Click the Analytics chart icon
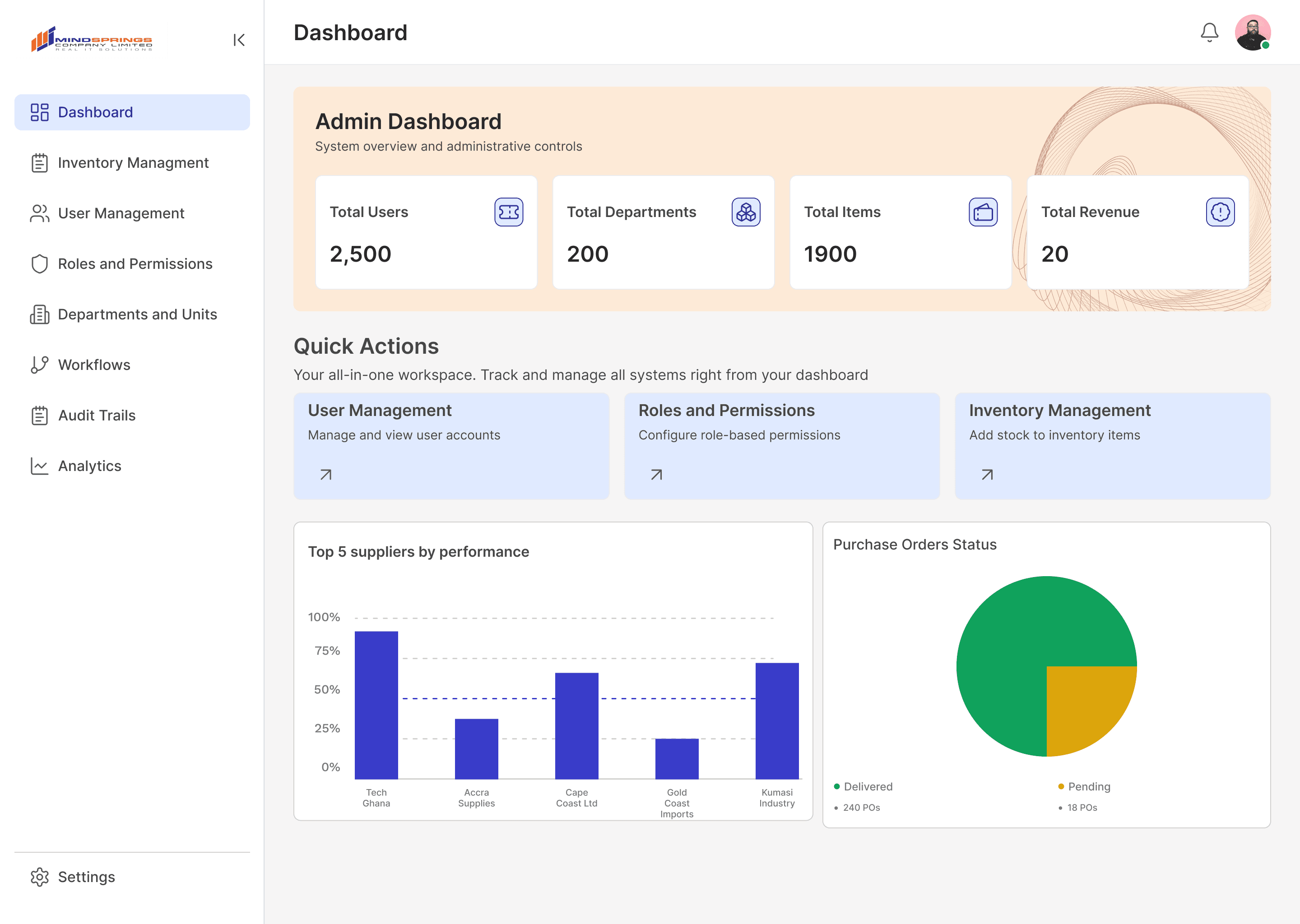 (x=39, y=466)
